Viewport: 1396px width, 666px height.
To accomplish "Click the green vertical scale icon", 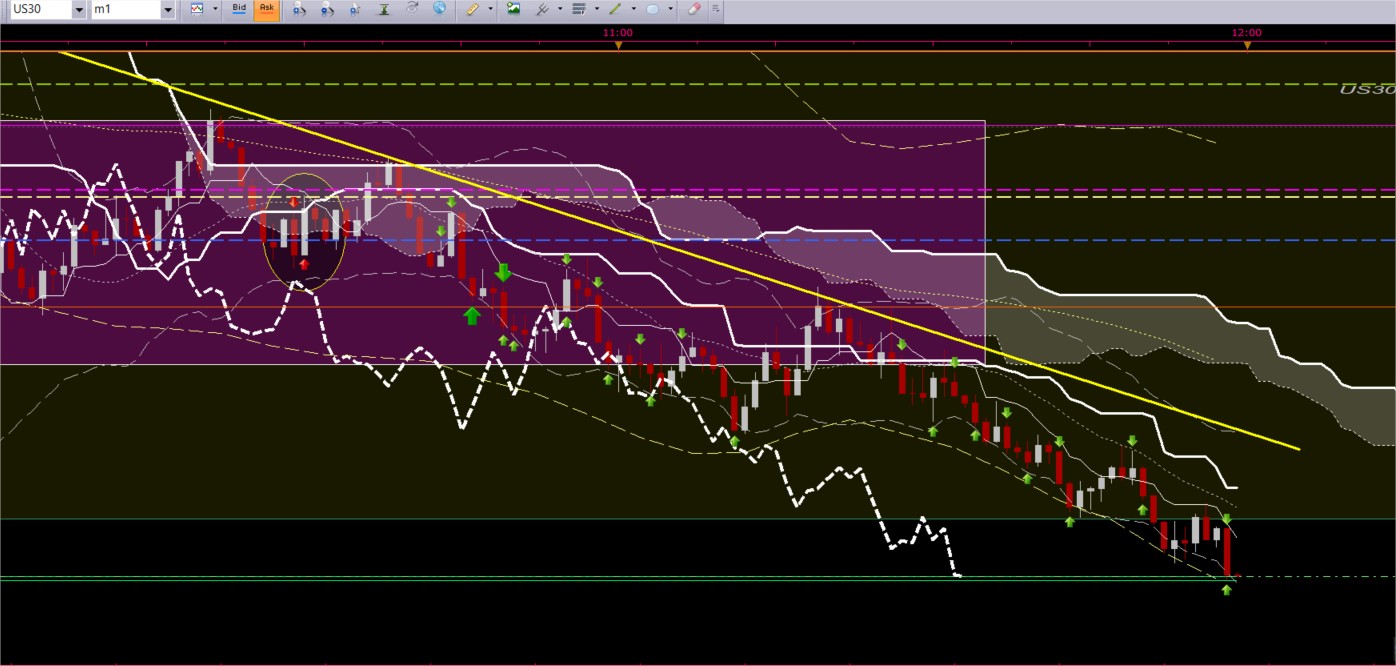I will point(384,9).
